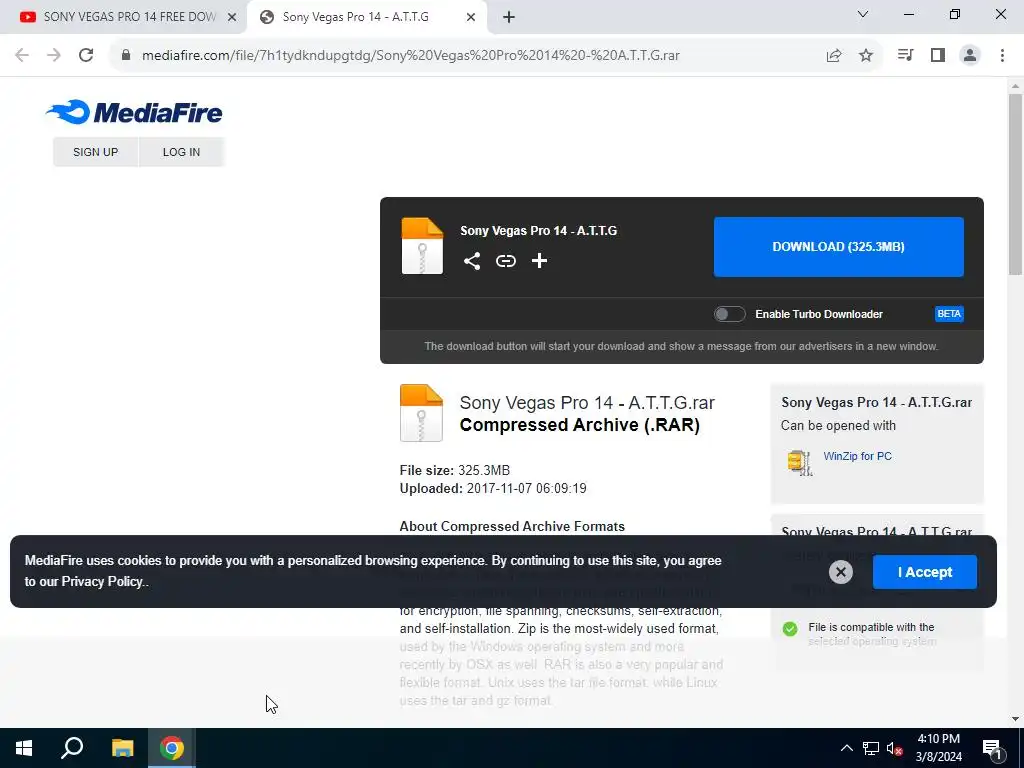
Task: Click the SIGN UP button
Action: pyautogui.click(x=95, y=152)
